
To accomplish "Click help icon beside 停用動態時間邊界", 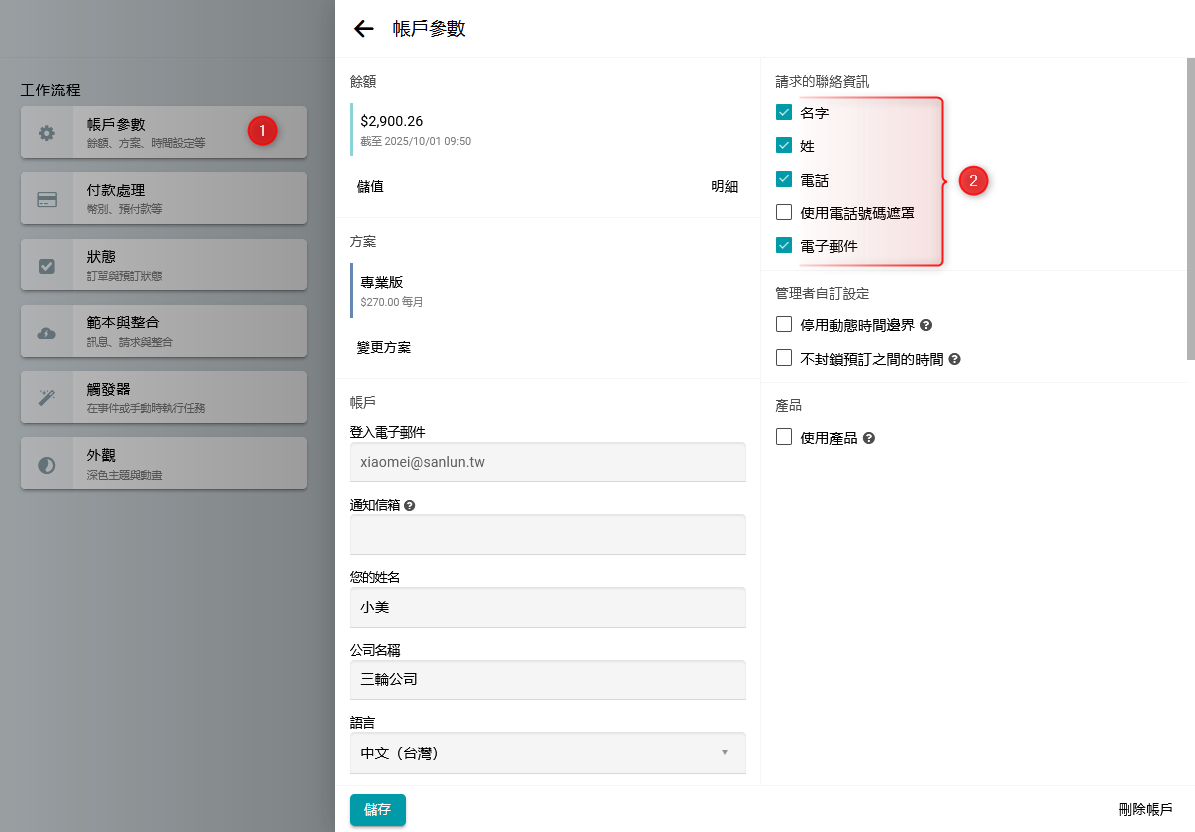I will click(926, 326).
